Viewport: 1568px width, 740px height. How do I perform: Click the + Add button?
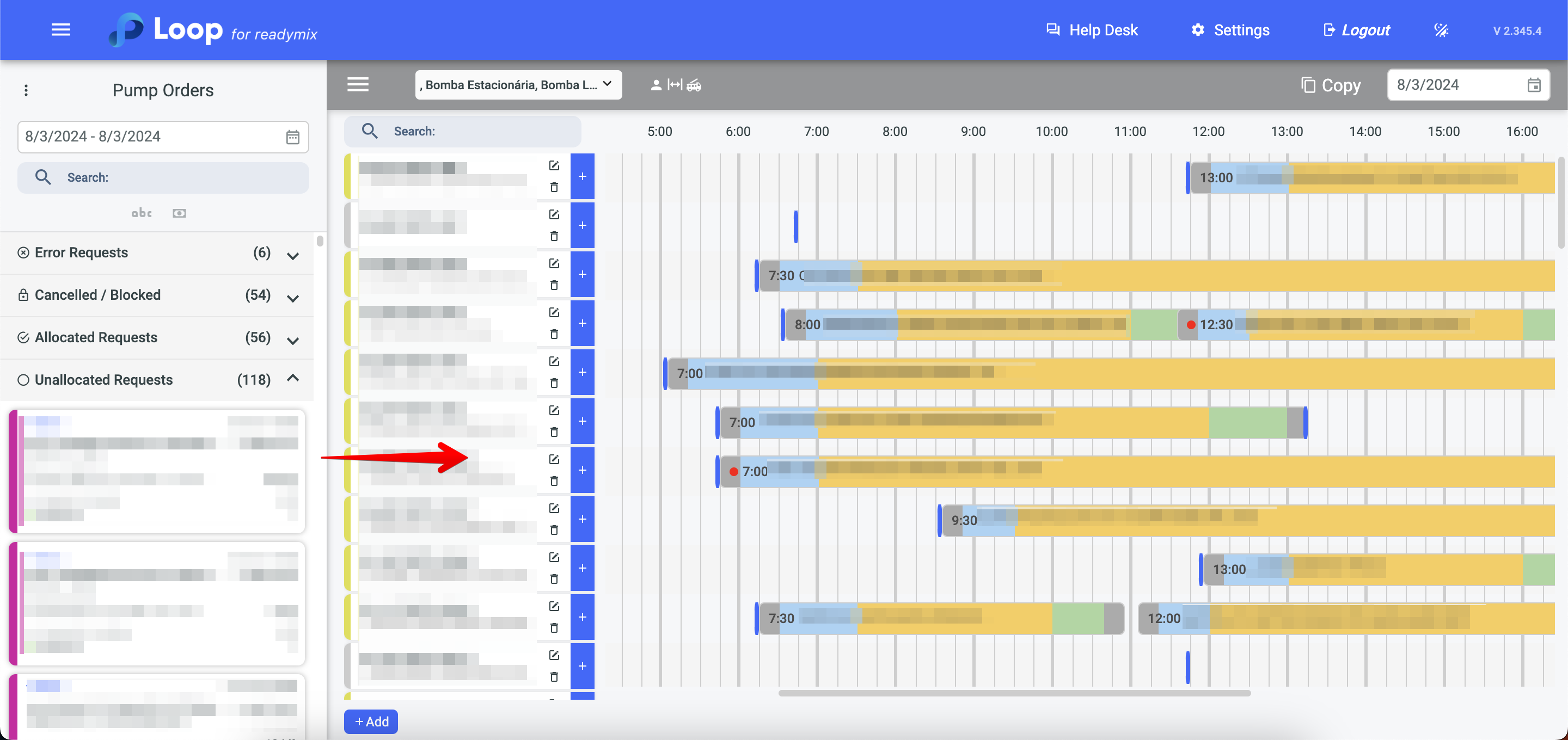click(x=371, y=721)
